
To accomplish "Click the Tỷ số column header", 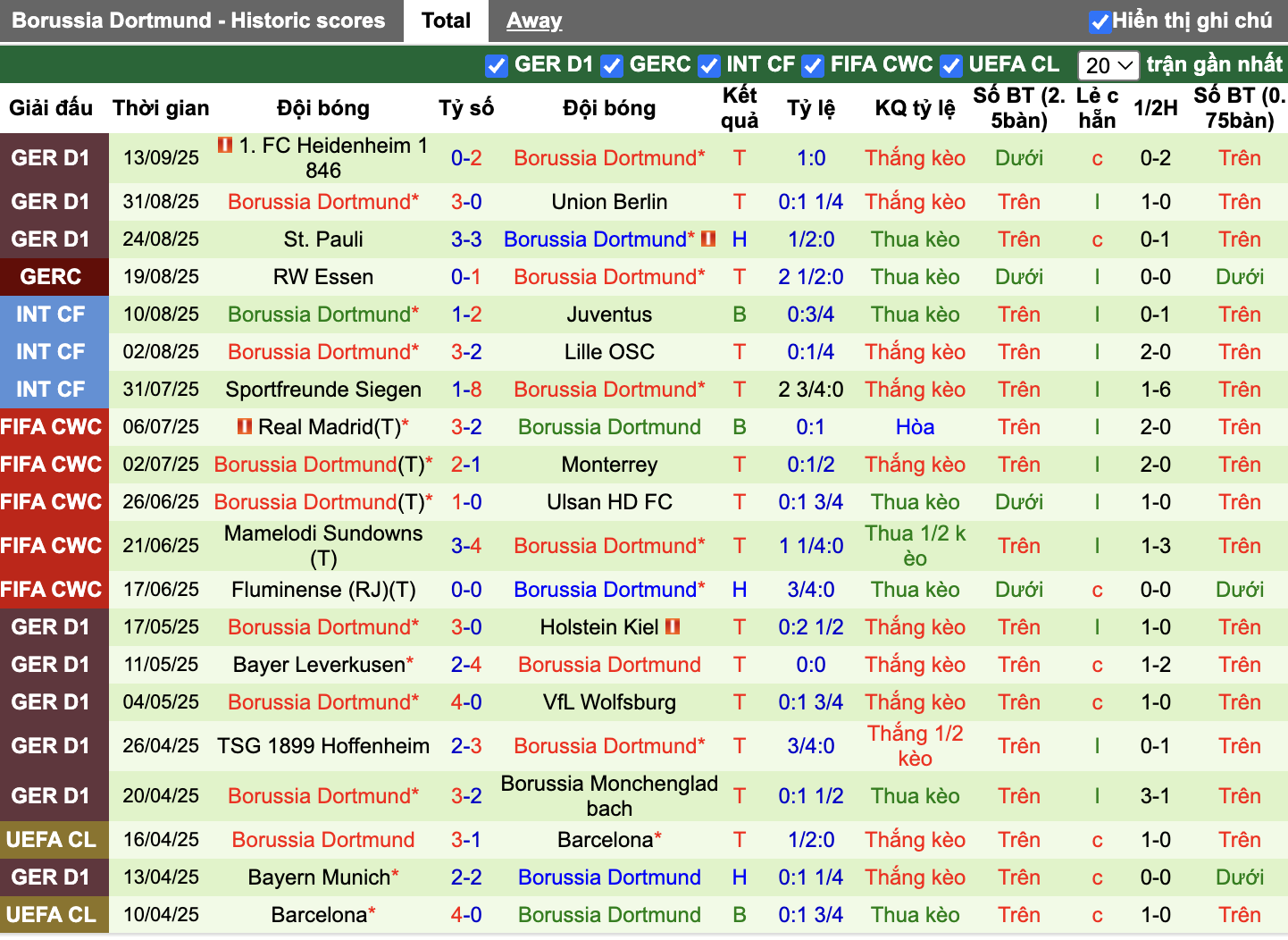I will pos(466,108).
